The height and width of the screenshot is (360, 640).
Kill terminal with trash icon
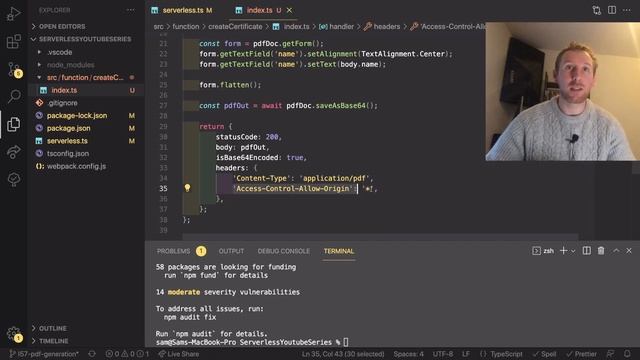tap(601, 251)
